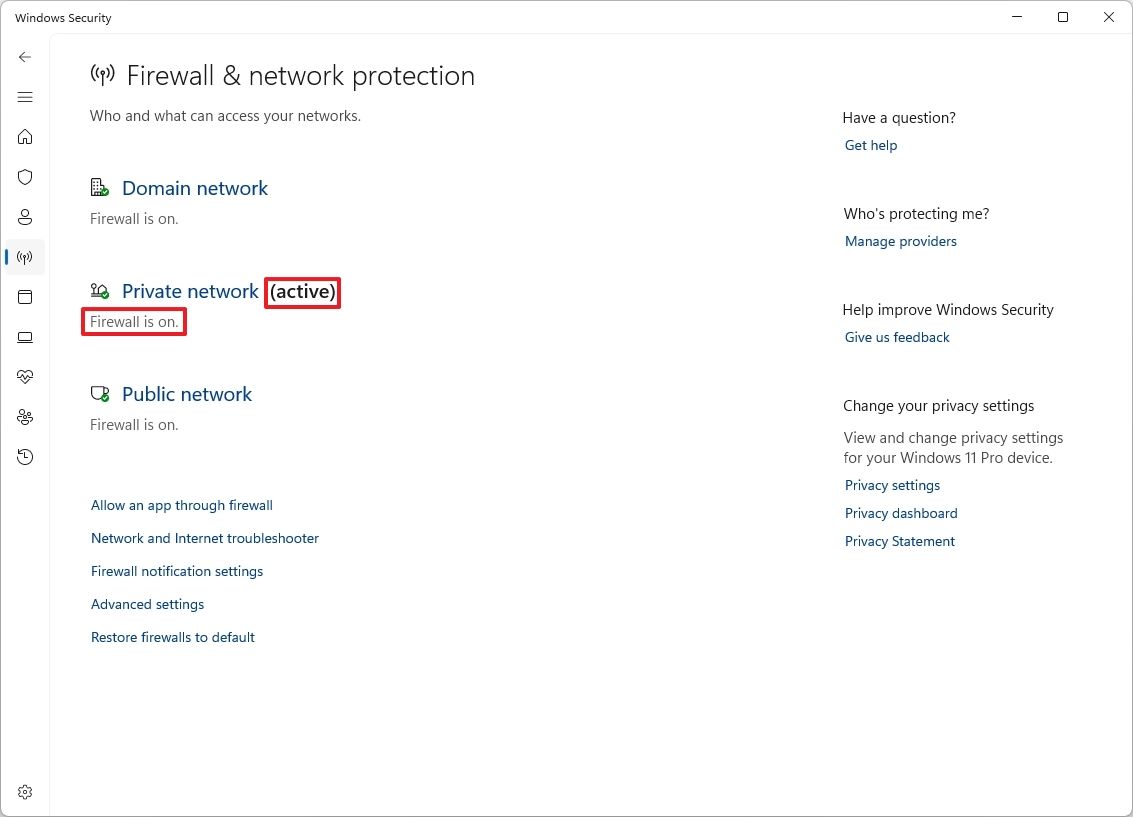The width and height of the screenshot is (1133, 817).
Task: Click the Firewall & network protection sidebar icon
Action: pos(24,257)
